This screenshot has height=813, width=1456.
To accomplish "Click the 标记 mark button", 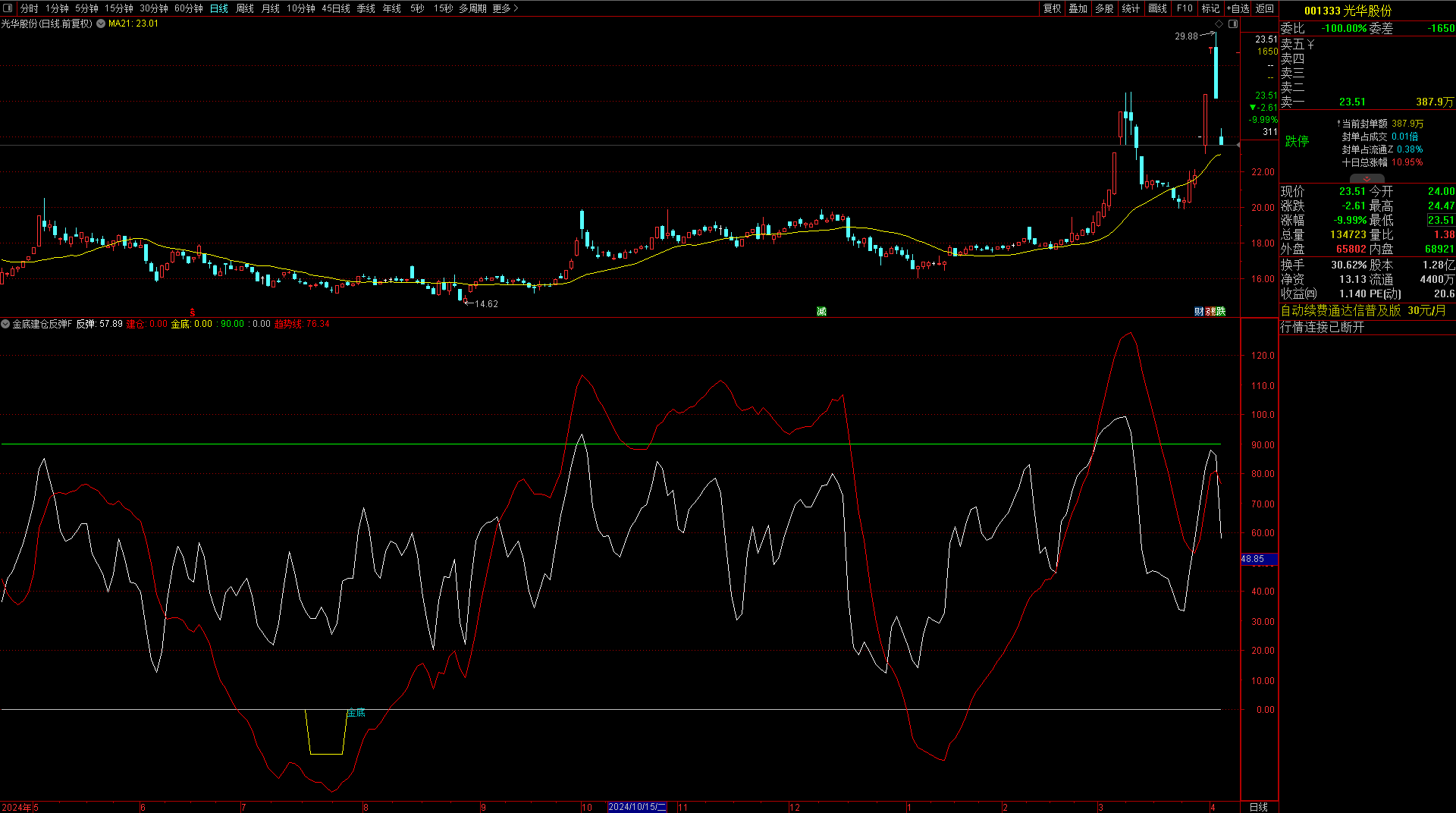I will [1211, 8].
